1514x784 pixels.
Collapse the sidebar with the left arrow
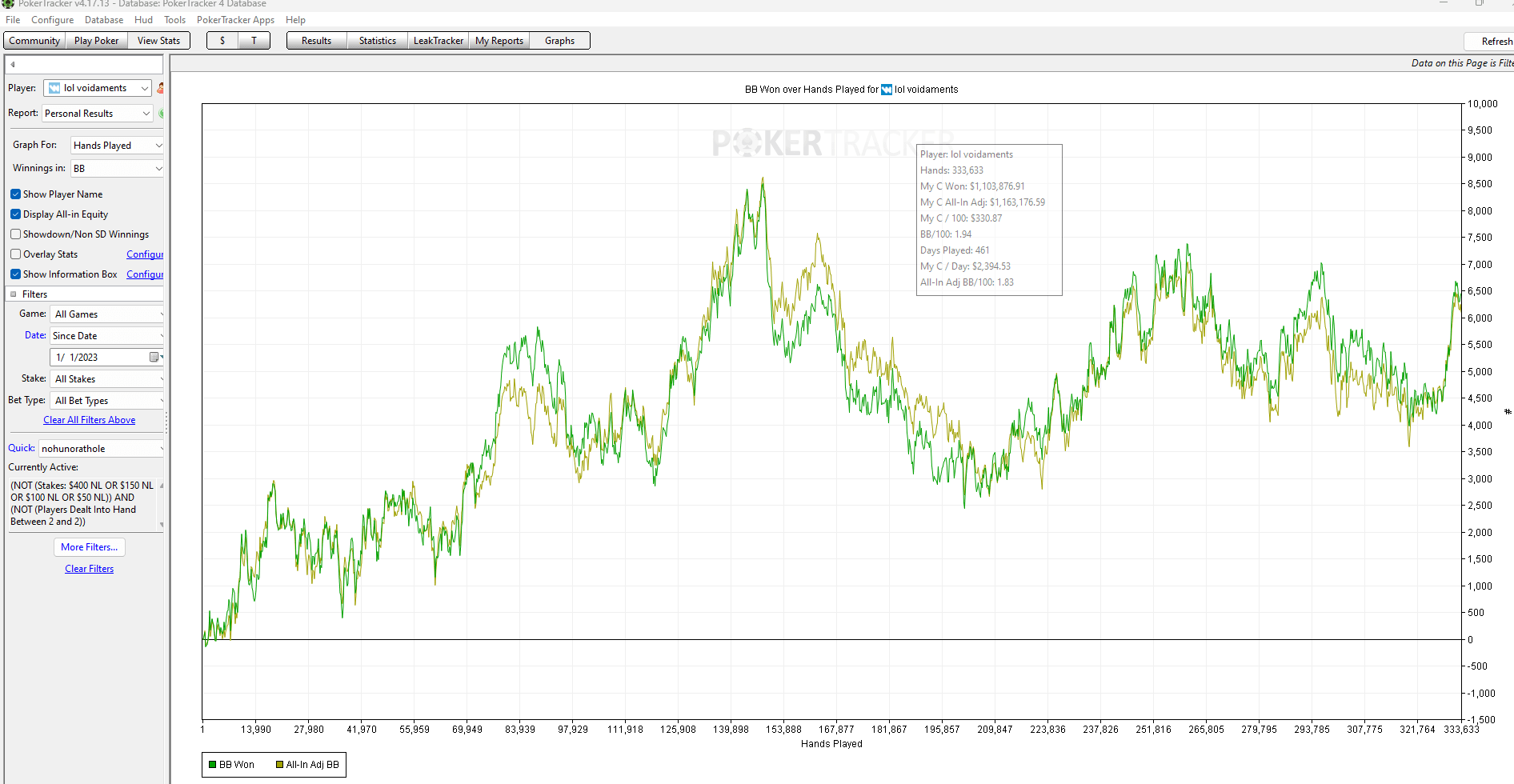point(13,64)
